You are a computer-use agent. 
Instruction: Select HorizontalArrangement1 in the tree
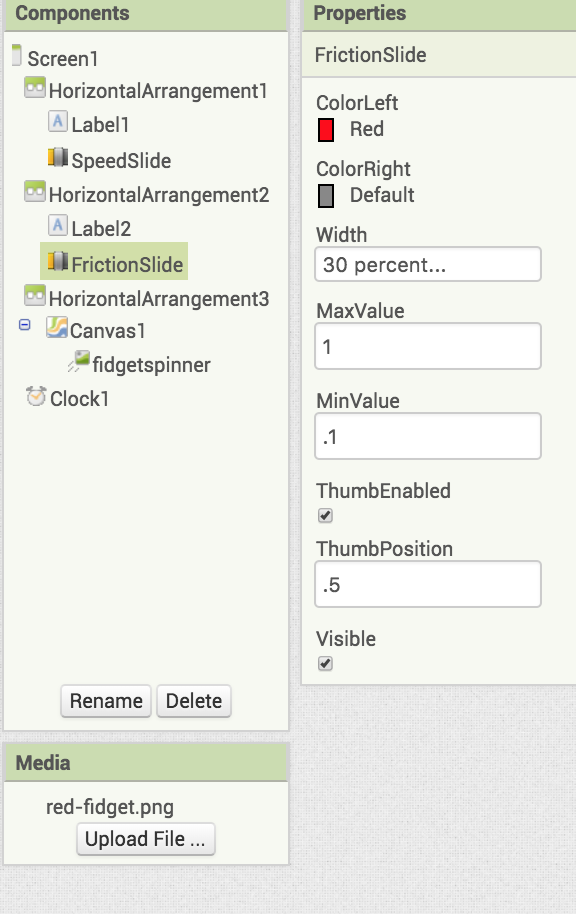pos(159,91)
